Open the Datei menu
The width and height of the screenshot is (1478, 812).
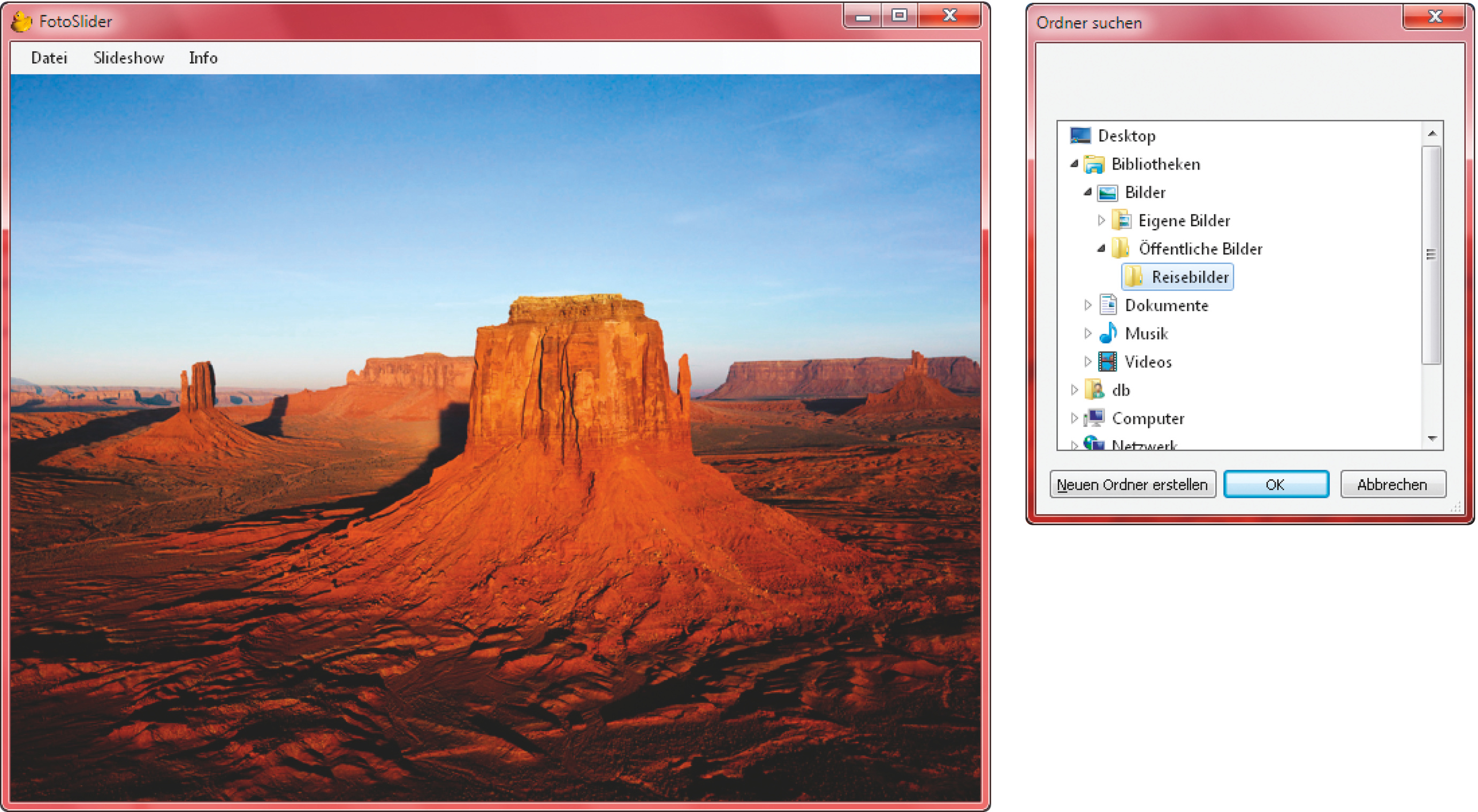[49, 58]
